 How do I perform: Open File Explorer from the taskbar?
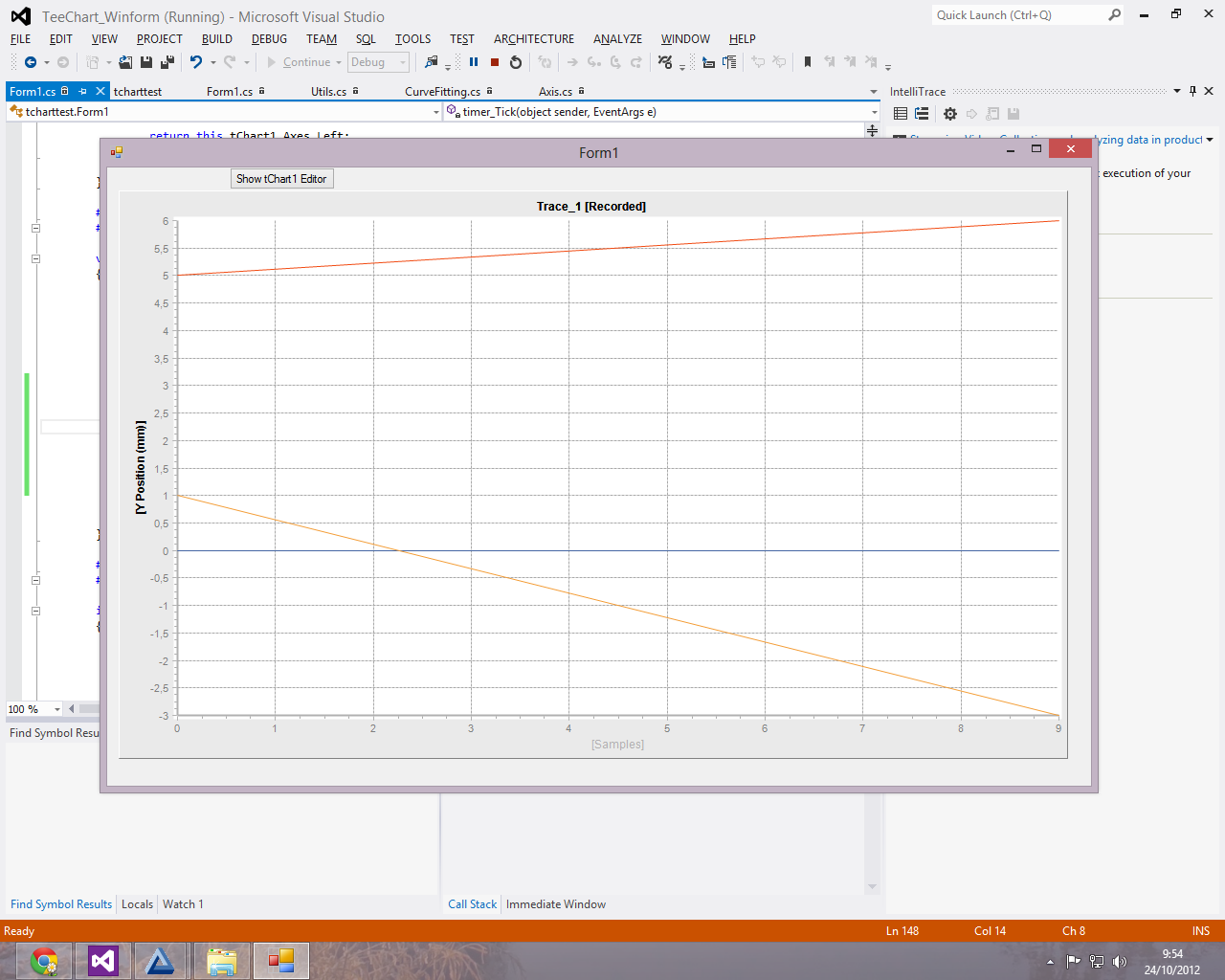221,961
